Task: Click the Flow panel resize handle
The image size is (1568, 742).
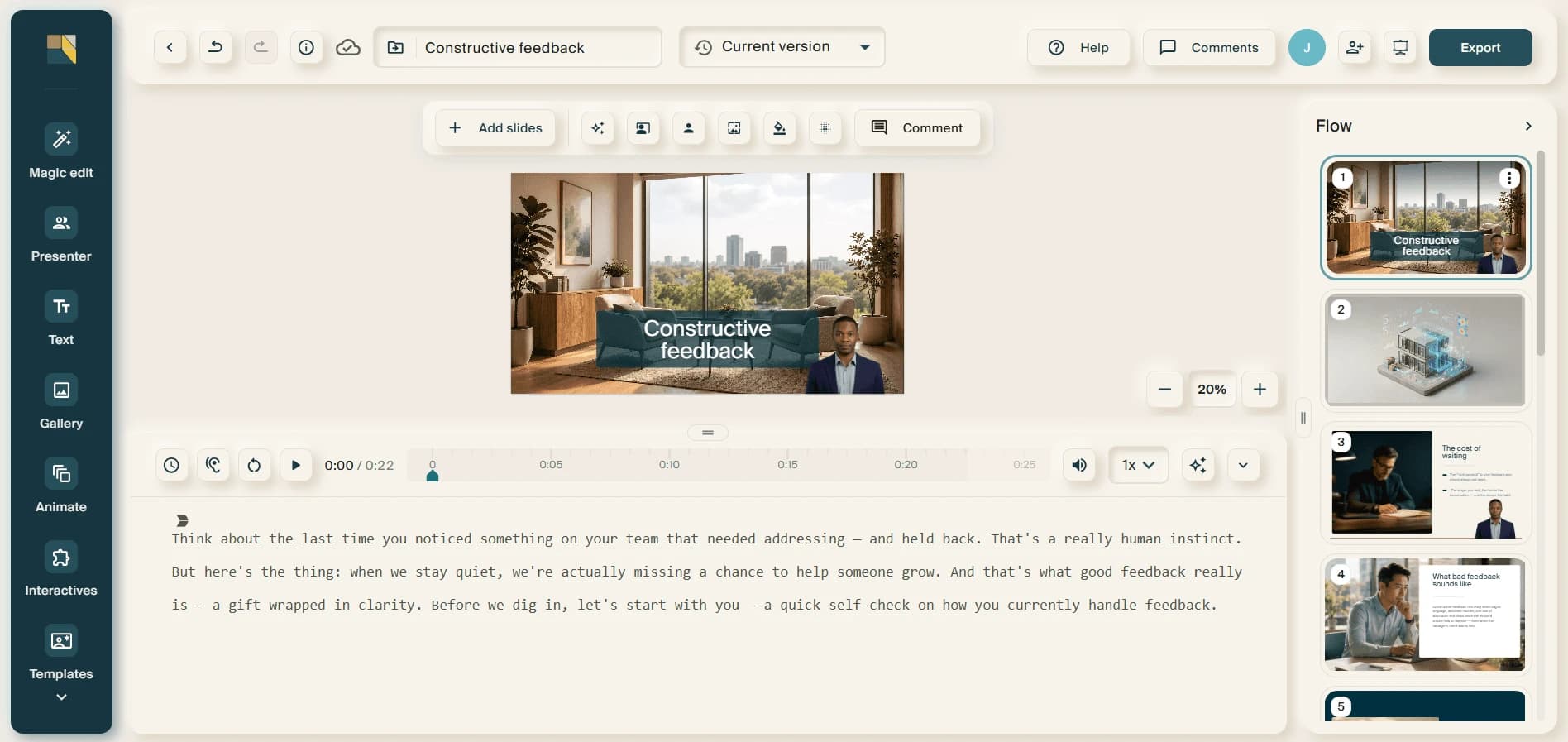Action: (x=1303, y=418)
